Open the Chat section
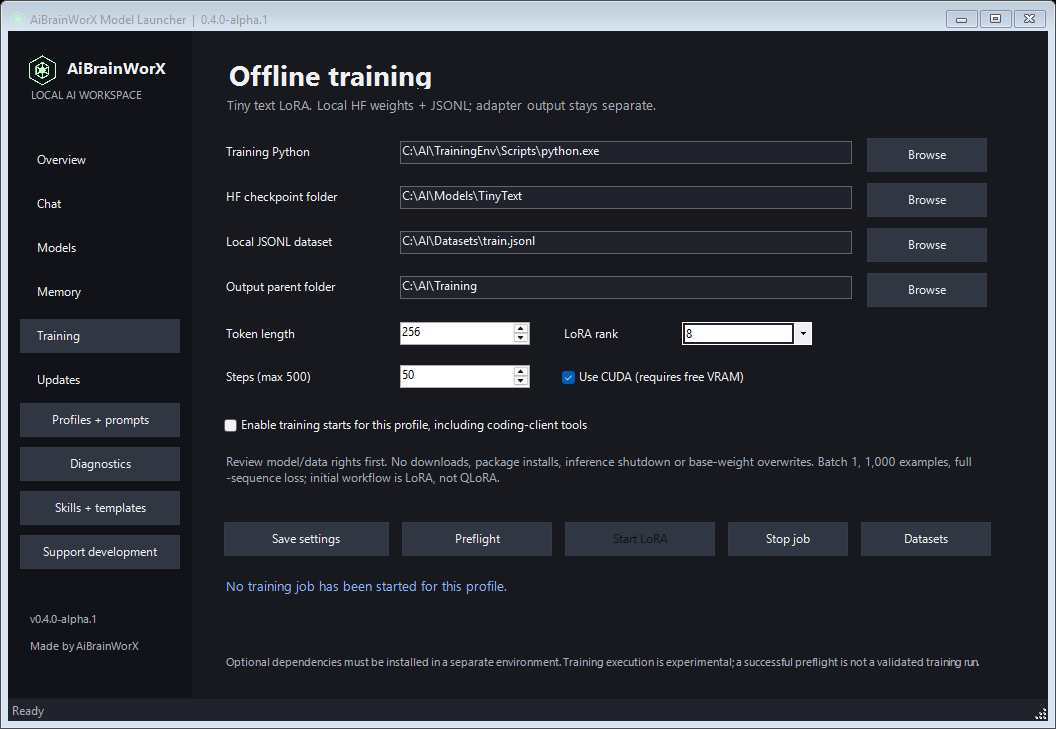Viewport: 1056px width, 729px height. [49, 203]
